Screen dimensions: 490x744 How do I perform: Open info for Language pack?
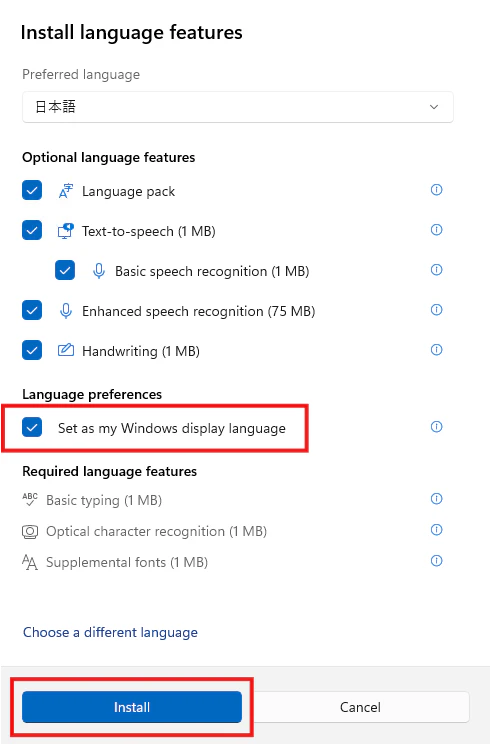436,190
